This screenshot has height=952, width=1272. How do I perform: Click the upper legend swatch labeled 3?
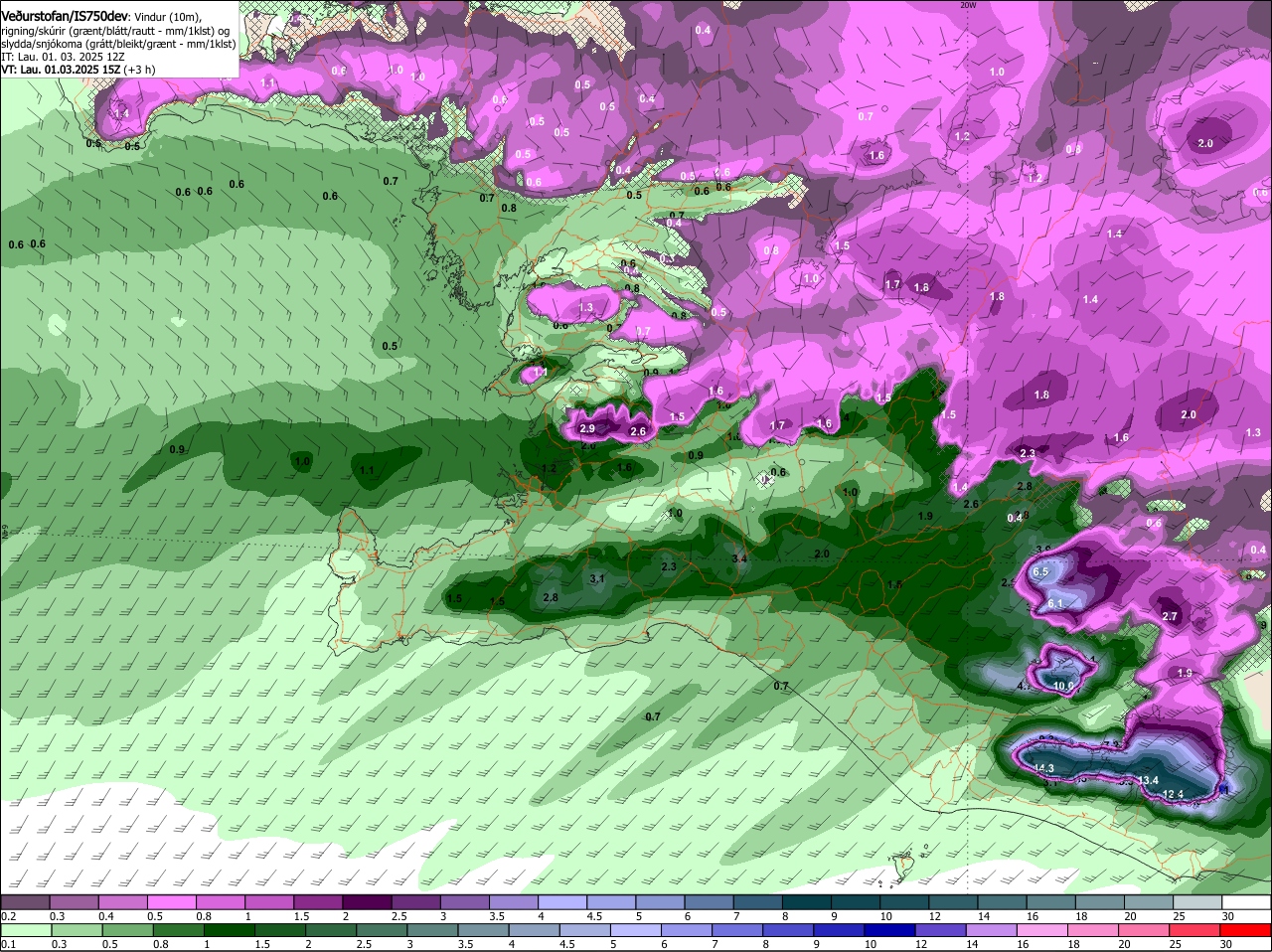point(464,901)
